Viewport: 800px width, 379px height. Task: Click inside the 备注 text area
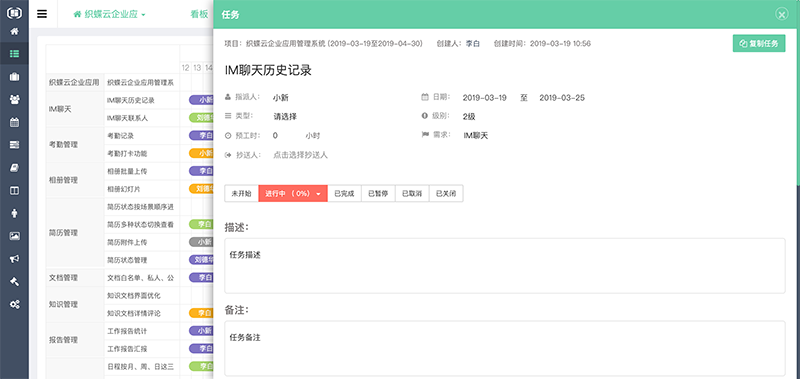coord(505,348)
